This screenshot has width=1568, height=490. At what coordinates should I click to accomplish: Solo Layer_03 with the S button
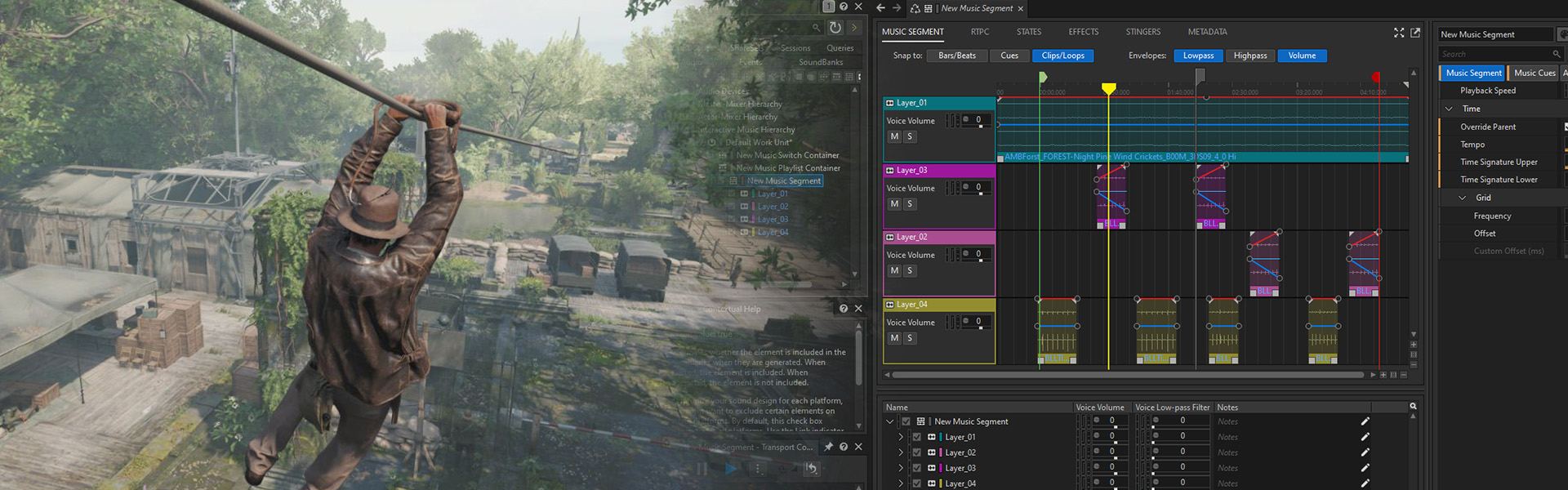[909, 204]
